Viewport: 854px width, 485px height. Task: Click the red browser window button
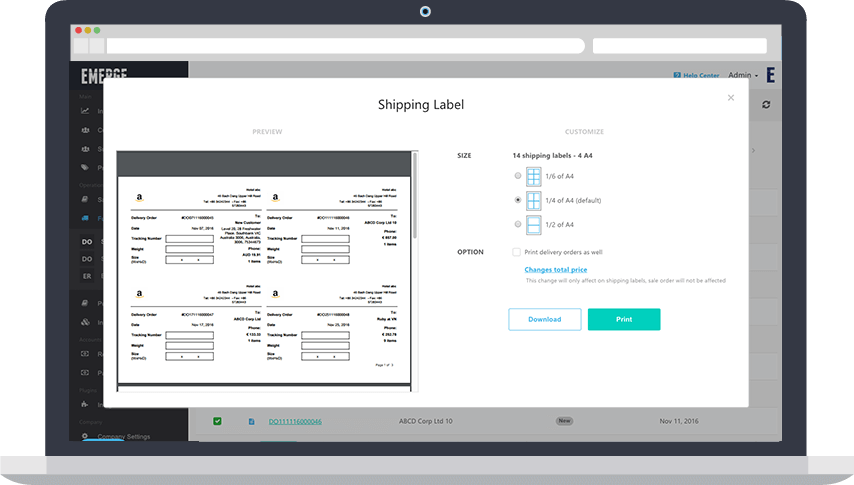[78, 31]
